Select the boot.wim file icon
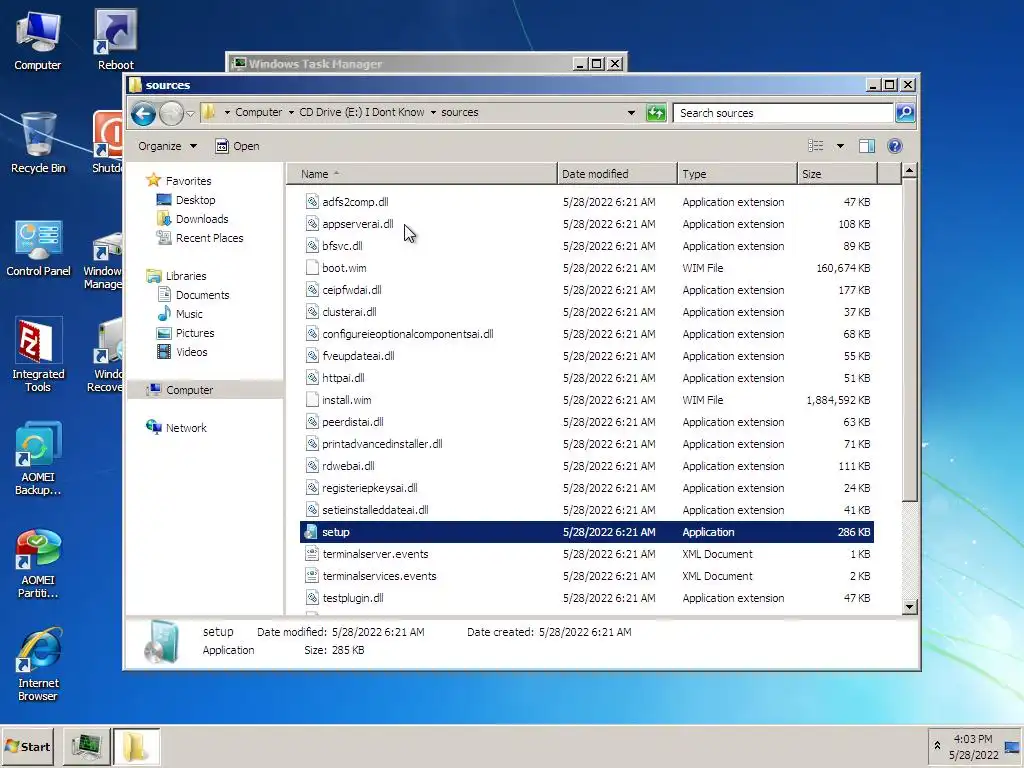The width and height of the screenshot is (1024, 768). (x=312, y=268)
